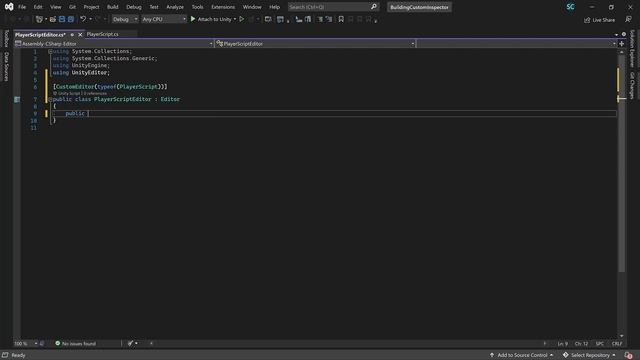Click Add to Source Control
This screenshot has height=360, width=640.
point(522,355)
